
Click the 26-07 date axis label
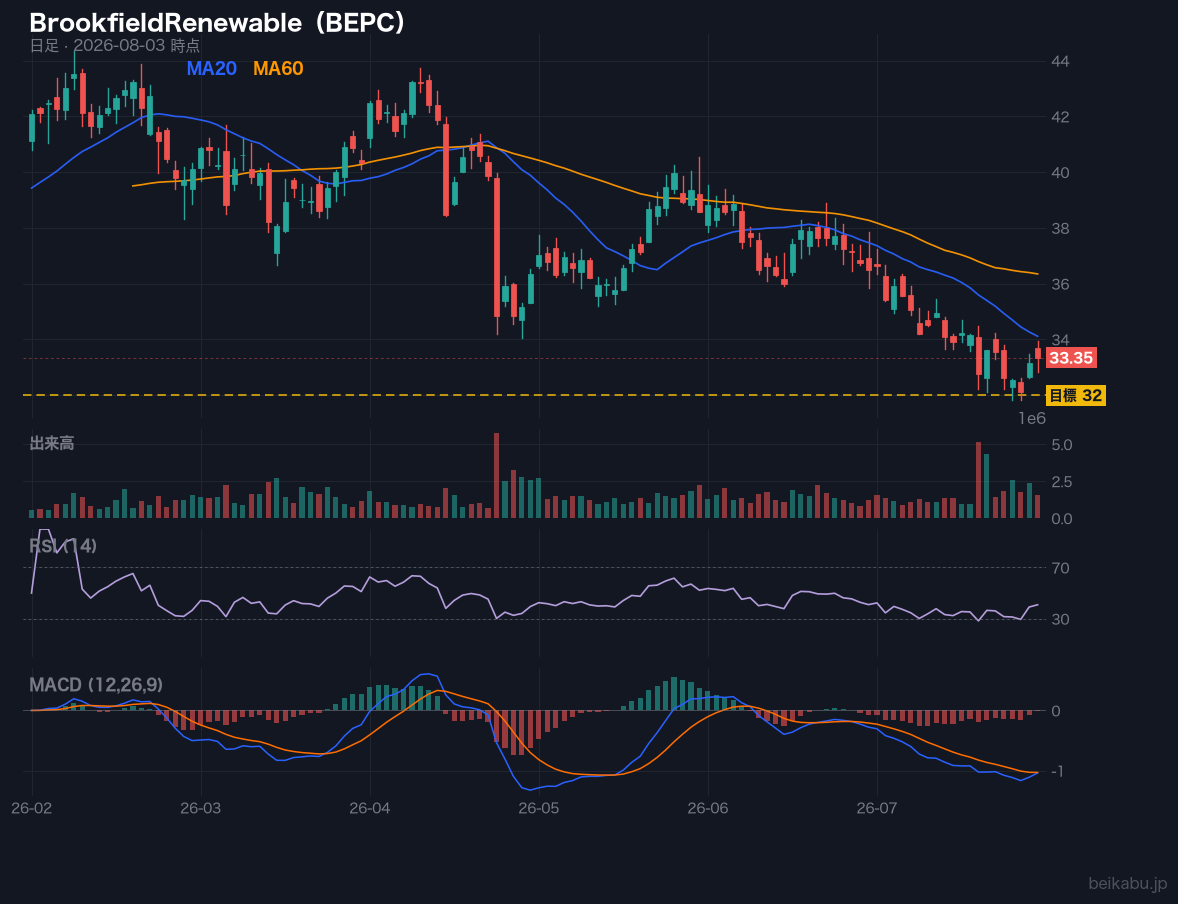[877, 809]
